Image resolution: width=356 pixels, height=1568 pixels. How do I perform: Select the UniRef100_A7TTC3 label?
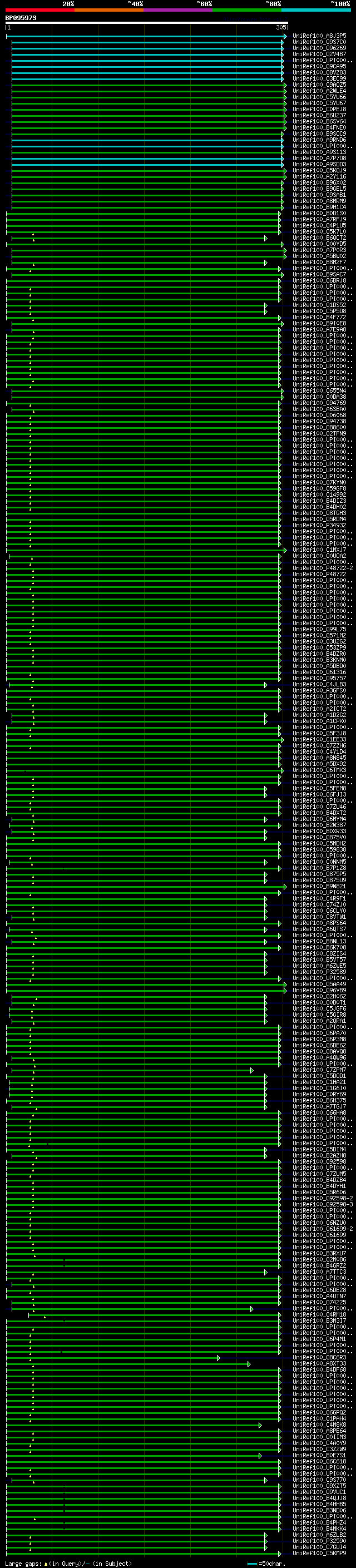click(x=319, y=1272)
